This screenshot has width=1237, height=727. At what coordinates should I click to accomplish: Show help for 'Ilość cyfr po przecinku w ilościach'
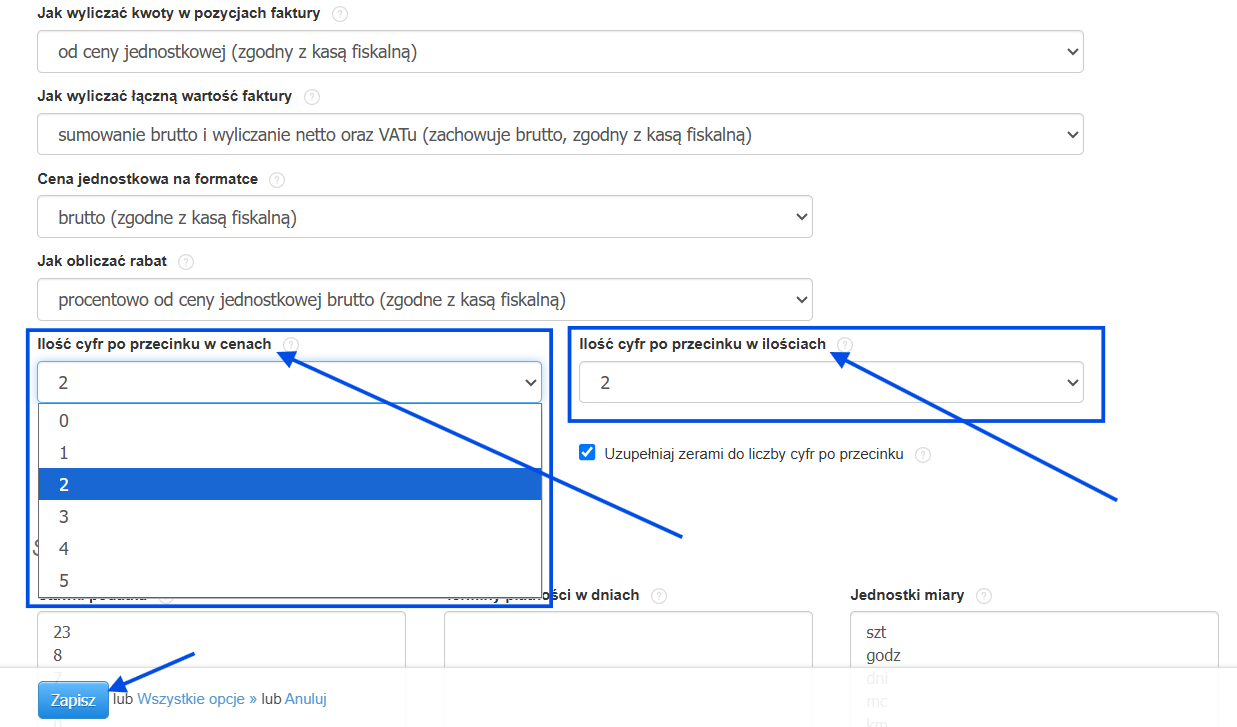(x=845, y=345)
